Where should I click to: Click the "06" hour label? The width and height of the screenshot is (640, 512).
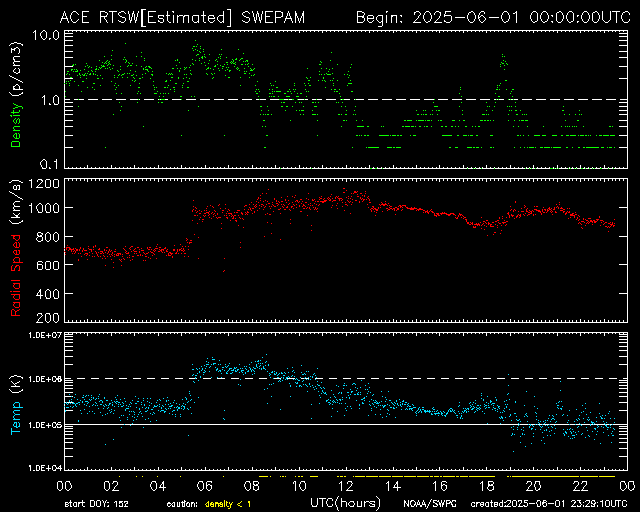(x=205, y=486)
